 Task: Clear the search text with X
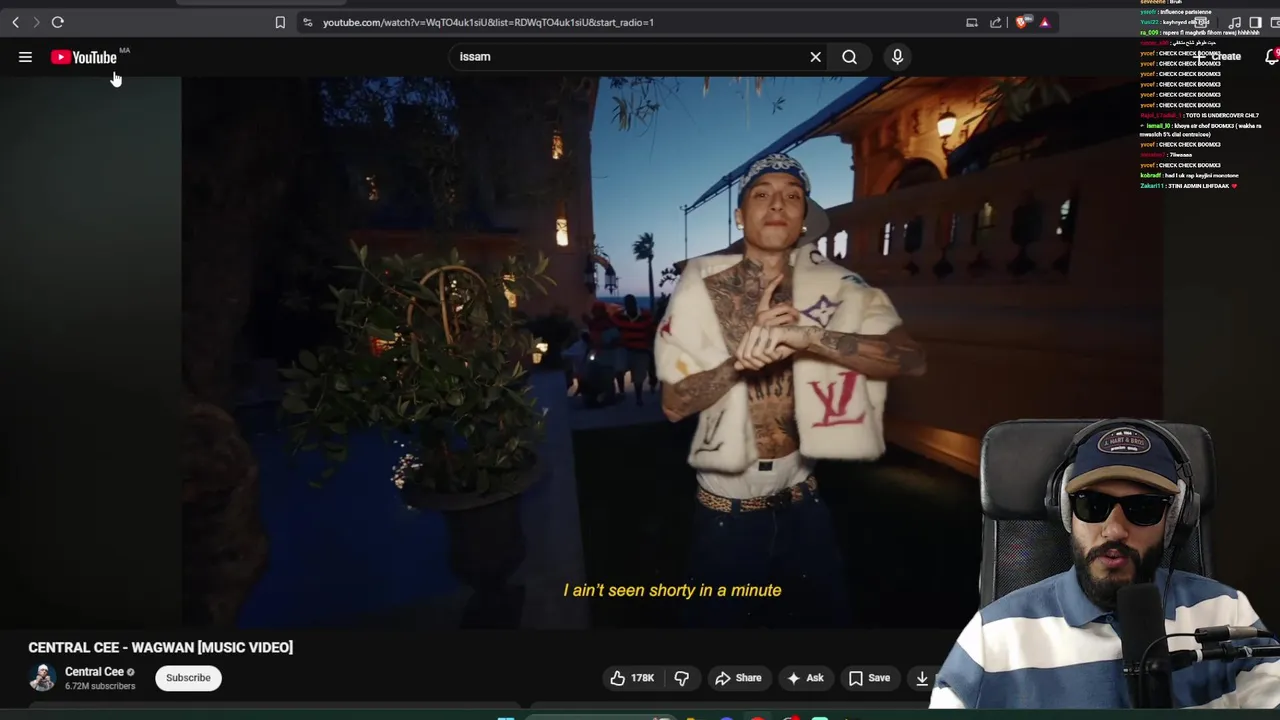(x=815, y=57)
